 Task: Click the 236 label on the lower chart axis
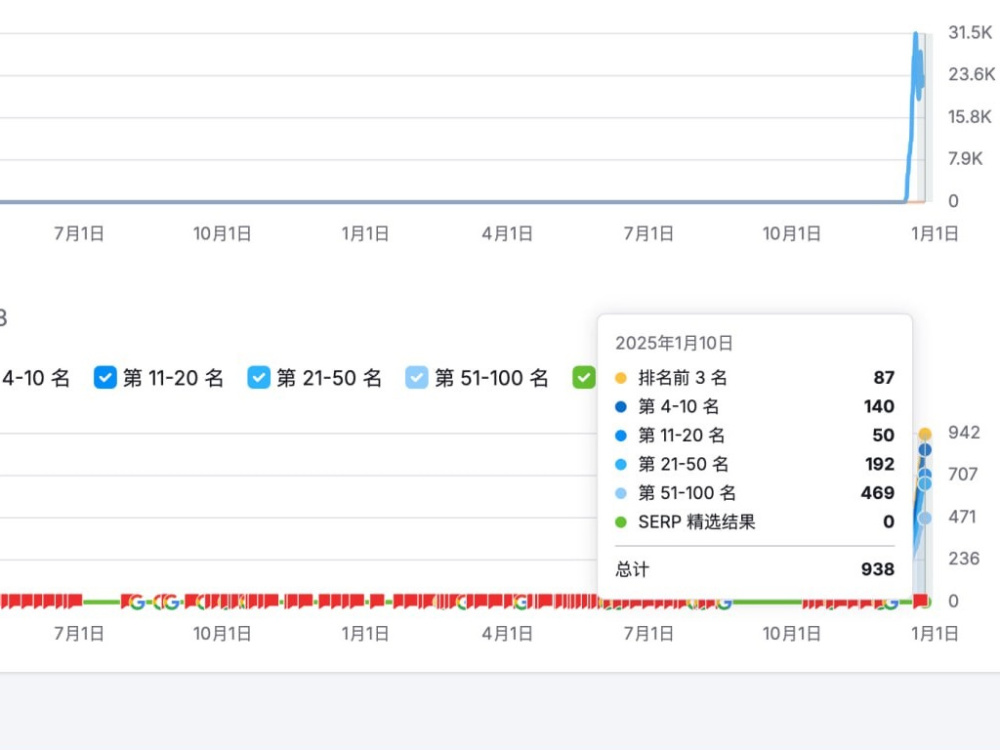(x=964, y=558)
